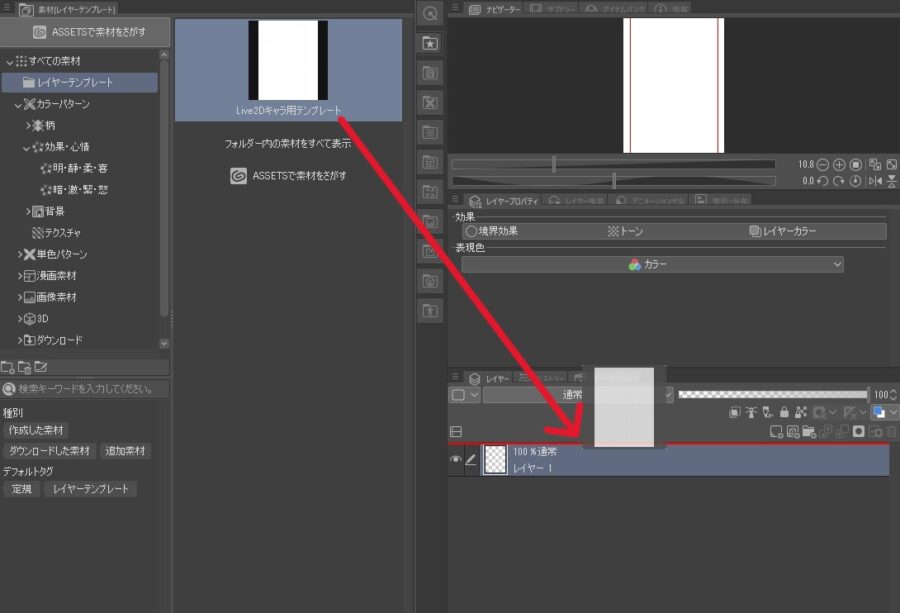
Task: Toggle 作成した素材 filter tag
Action: (x=36, y=430)
